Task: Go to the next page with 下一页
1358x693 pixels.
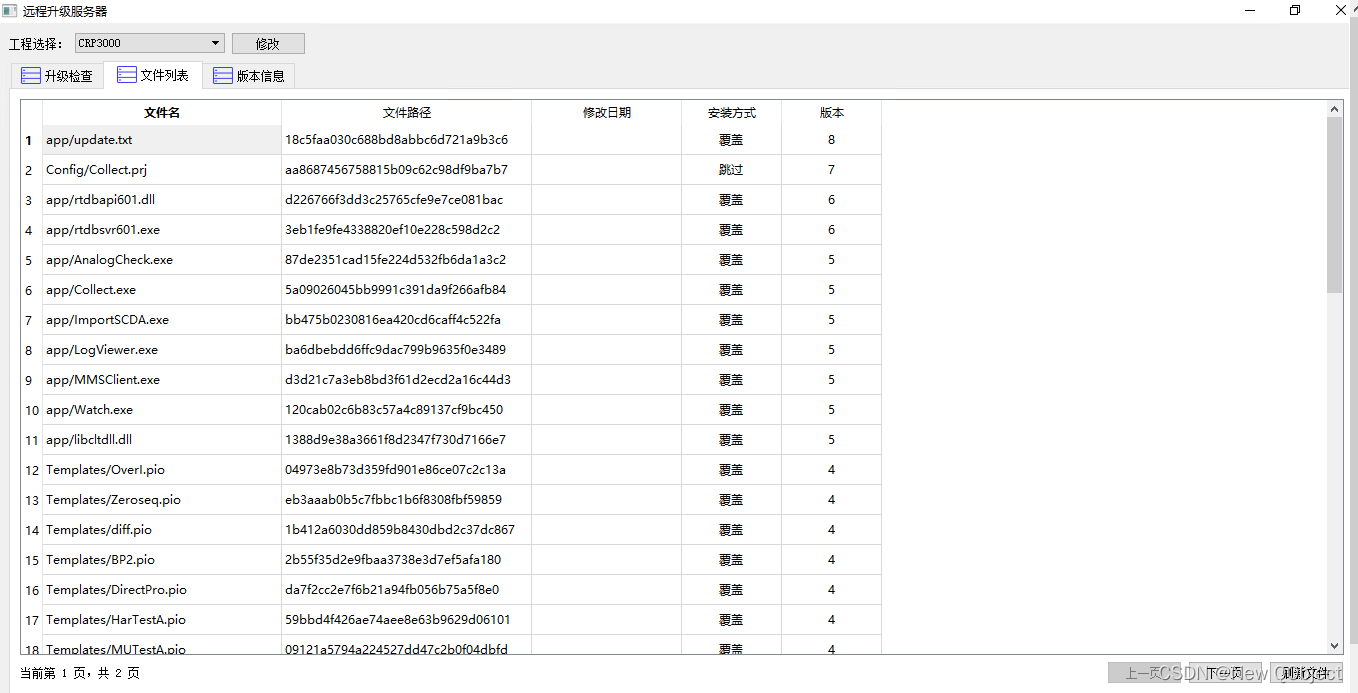Action: (1224, 673)
